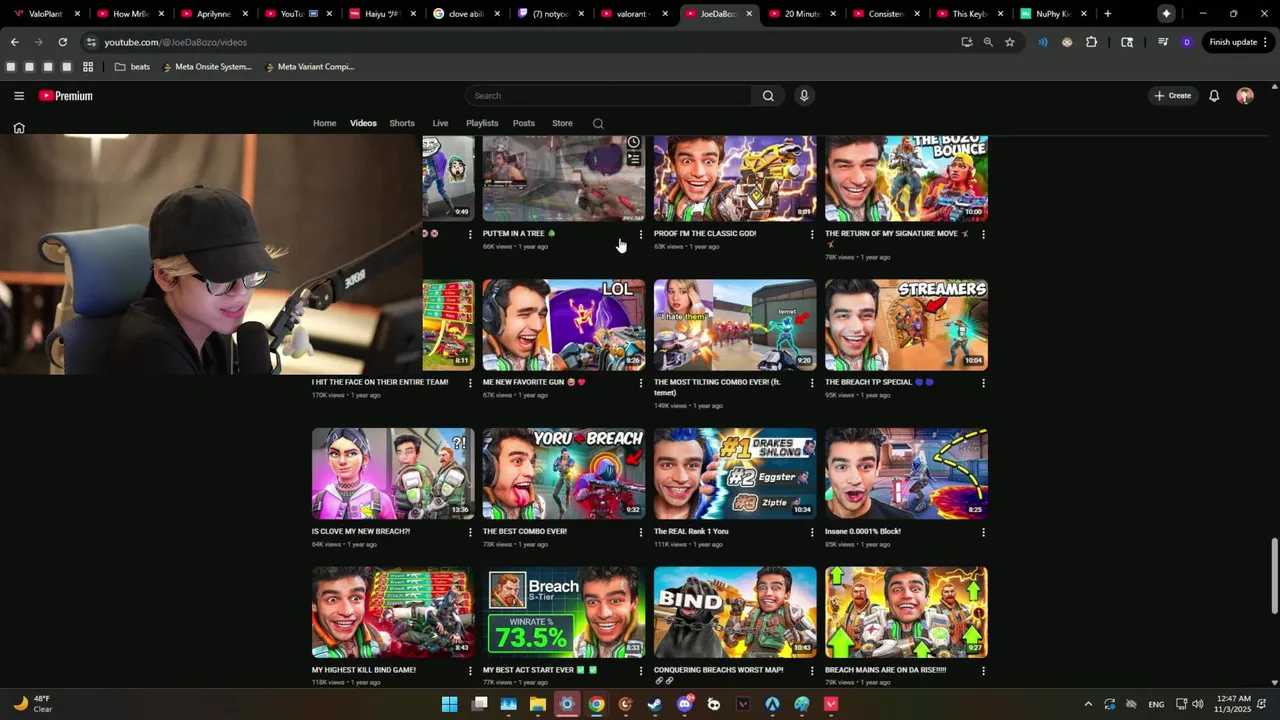Open the Posts channel tab
Image resolution: width=1280 pixels, height=720 pixels.
point(524,123)
